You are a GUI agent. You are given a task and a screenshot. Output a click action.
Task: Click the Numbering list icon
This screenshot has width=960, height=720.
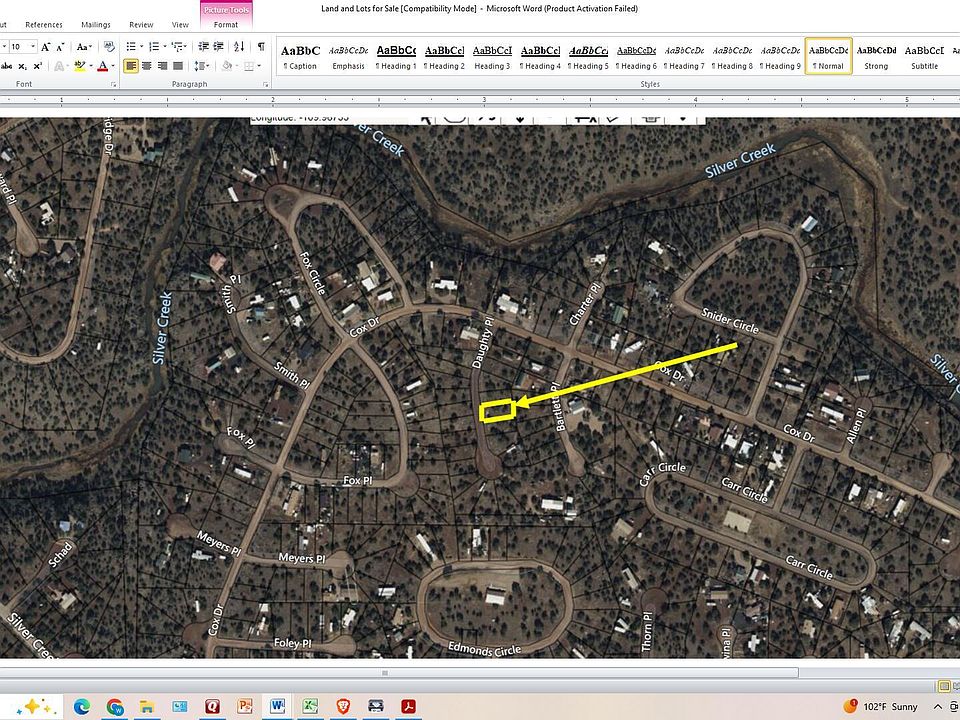click(154, 47)
